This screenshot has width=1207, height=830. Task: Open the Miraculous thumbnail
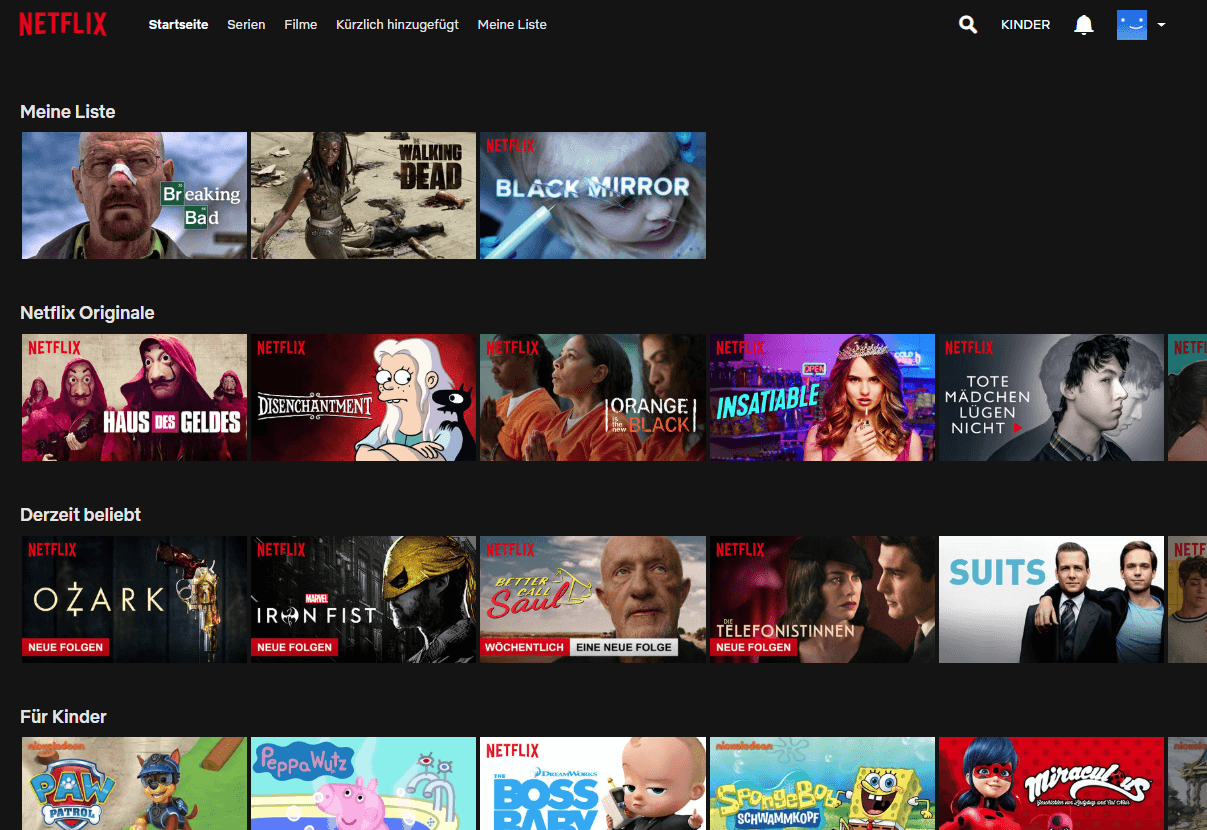(x=1051, y=784)
